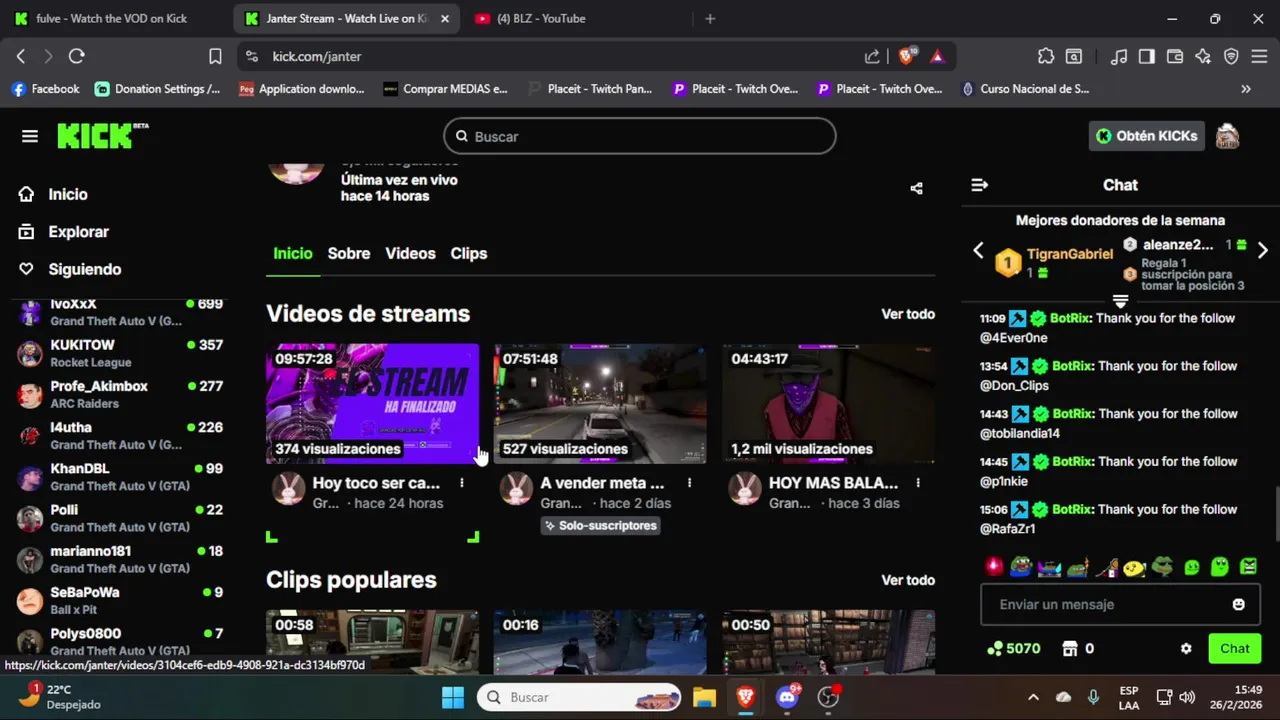Click the 5070 KICKs balance icon
Screen dimensions: 1280x720
(x=994, y=648)
